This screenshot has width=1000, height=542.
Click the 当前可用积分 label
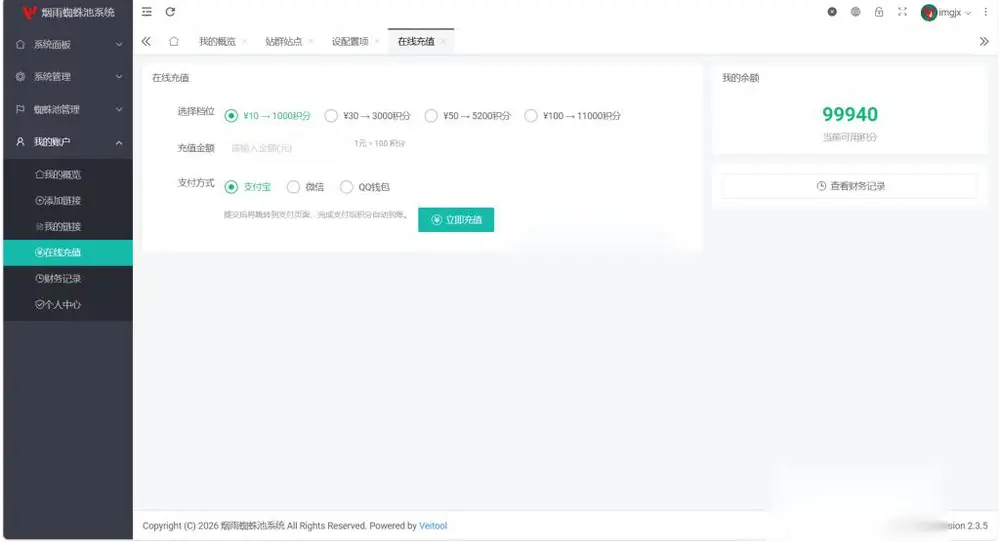tap(849, 137)
